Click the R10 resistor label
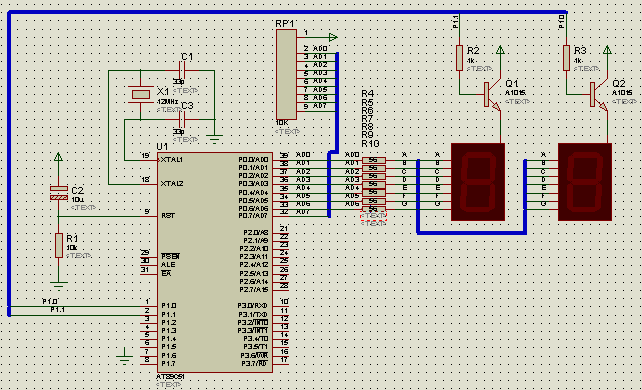The height and width of the screenshot is (390, 642). click(370, 144)
